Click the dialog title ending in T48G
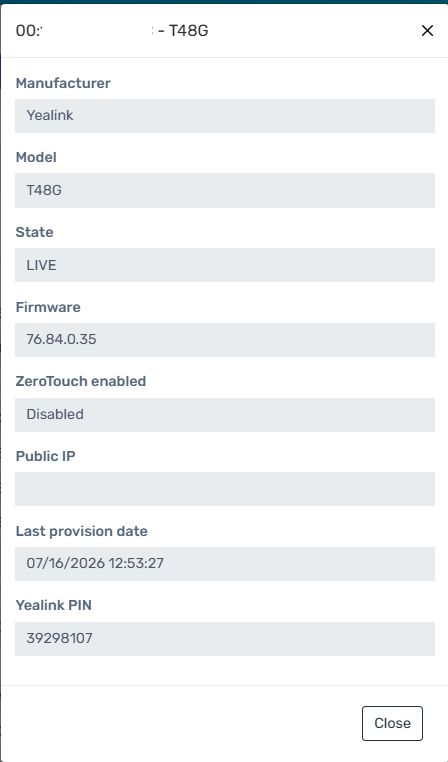The width and height of the screenshot is (448, 762). [x=112, y=31]
